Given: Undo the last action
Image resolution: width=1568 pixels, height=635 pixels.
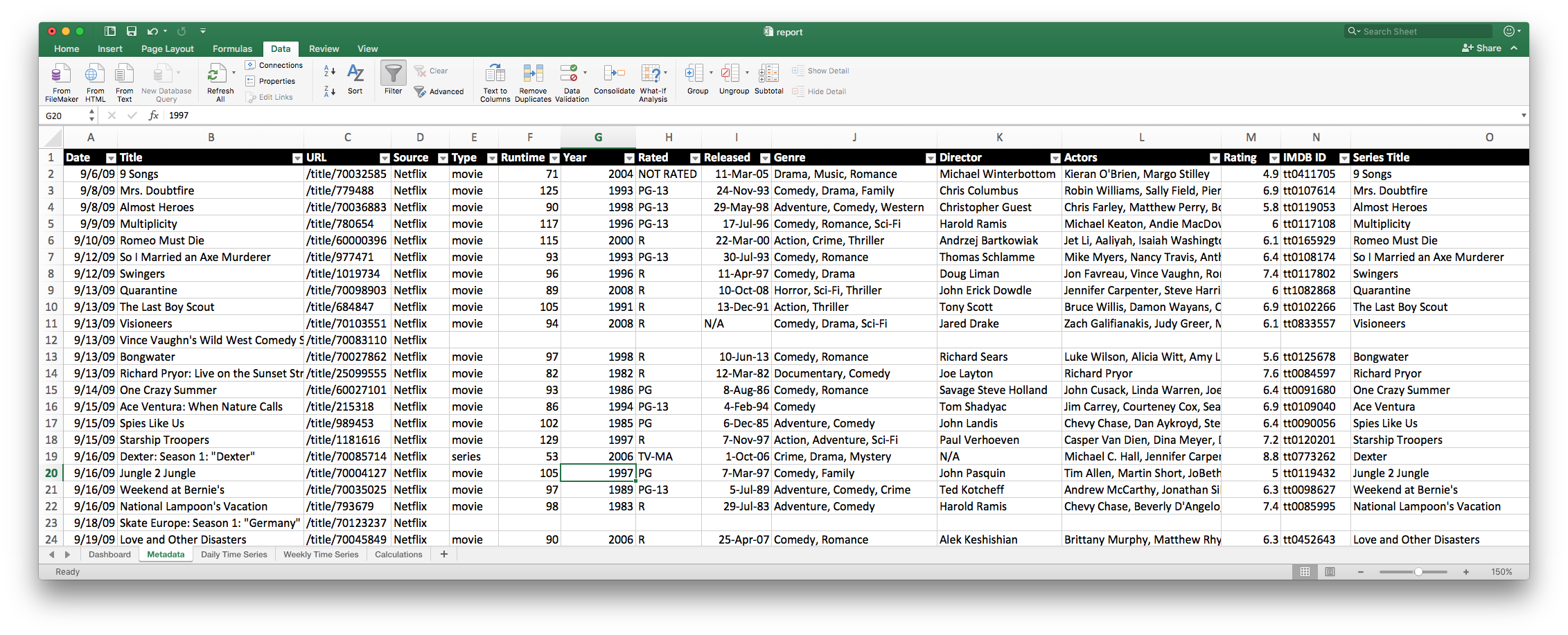Looking at the screenshot, I should pos(152,31).
